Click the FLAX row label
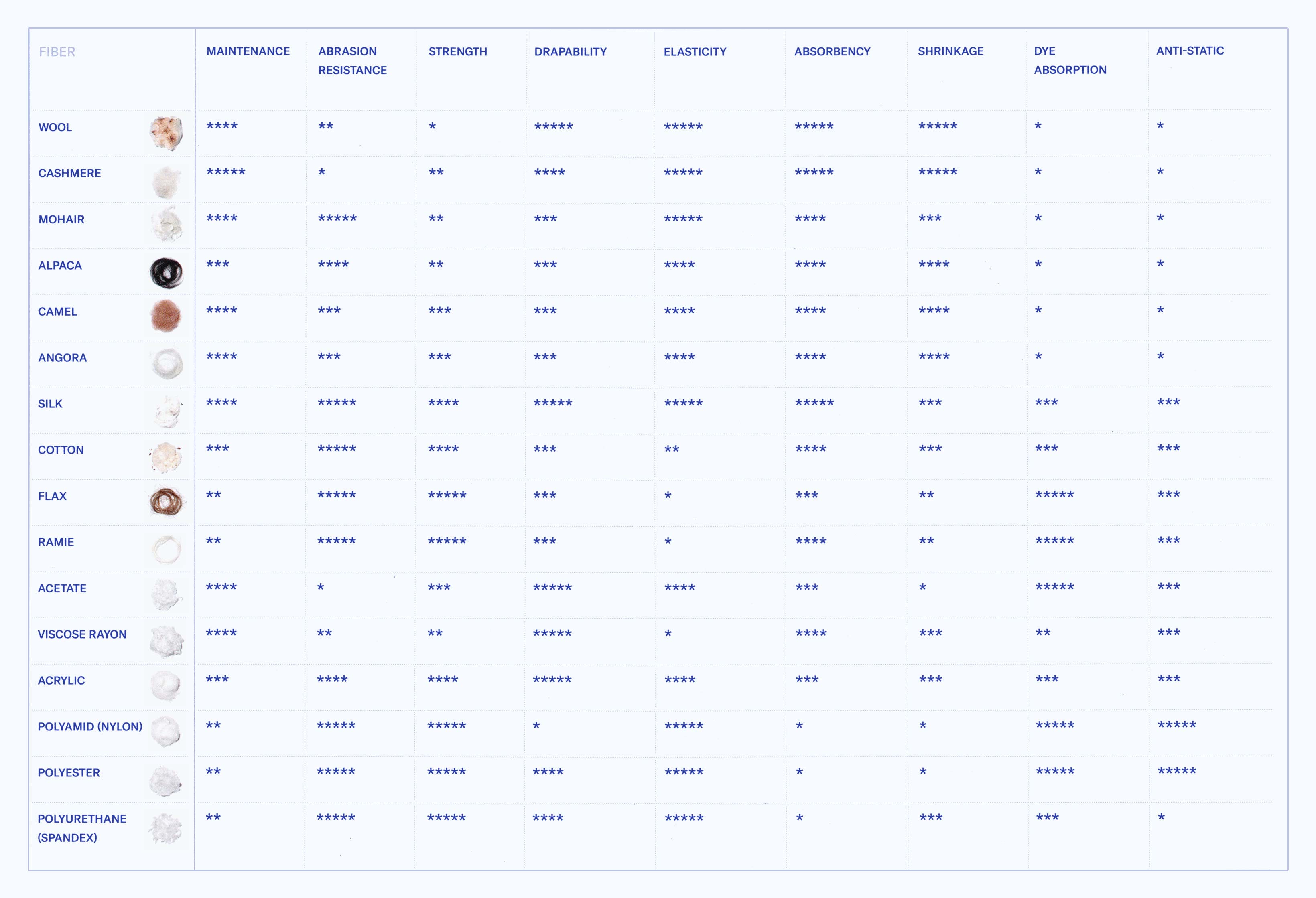This screenshot has width=1316, height=898. (52, 497)
